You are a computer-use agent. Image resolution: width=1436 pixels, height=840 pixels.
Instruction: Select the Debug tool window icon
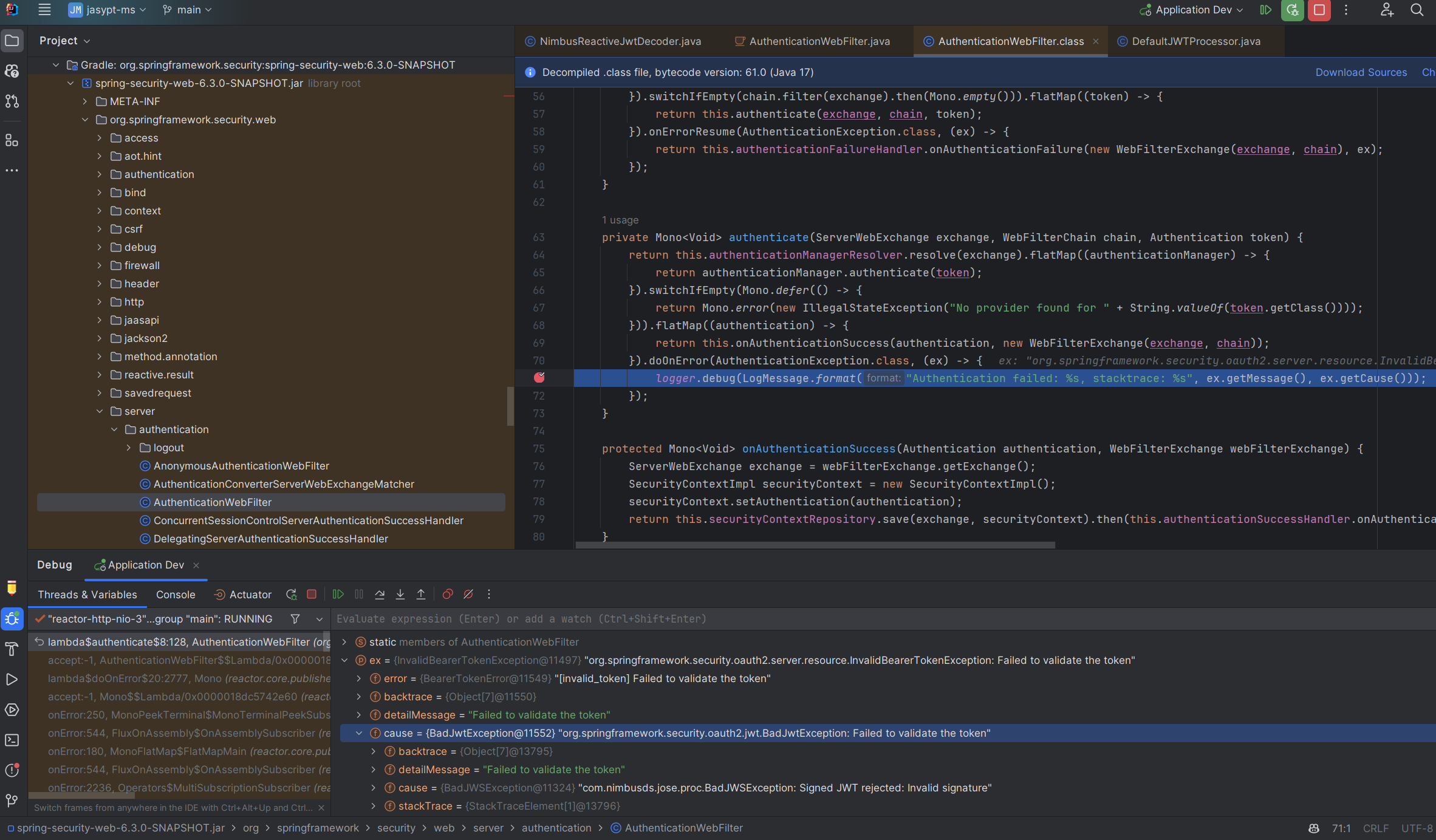pyautogui.click(x=12, y=619)
